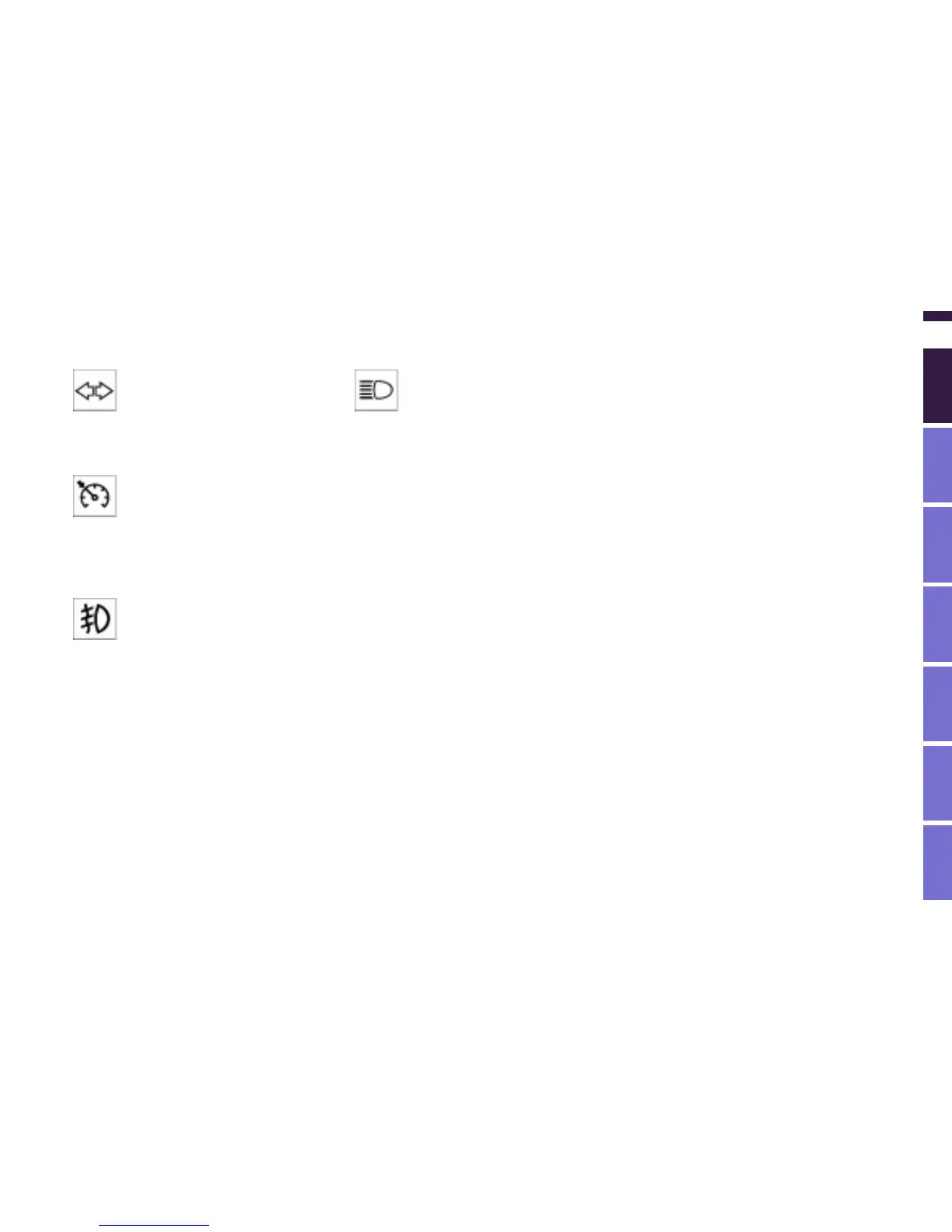Click the small dark bar above the side tabs

[937, 317]
